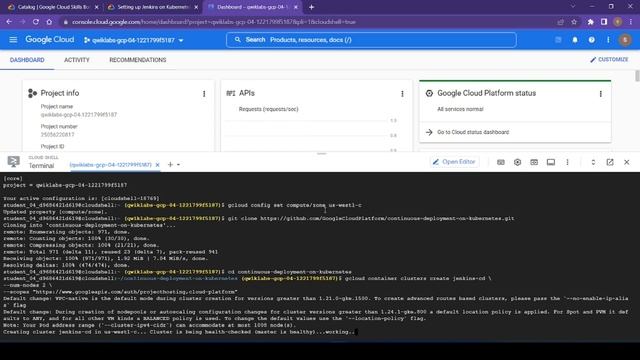Click the browser home button
Image resolution: width=640 pixels, height=360 pixels.
(49, 22)
